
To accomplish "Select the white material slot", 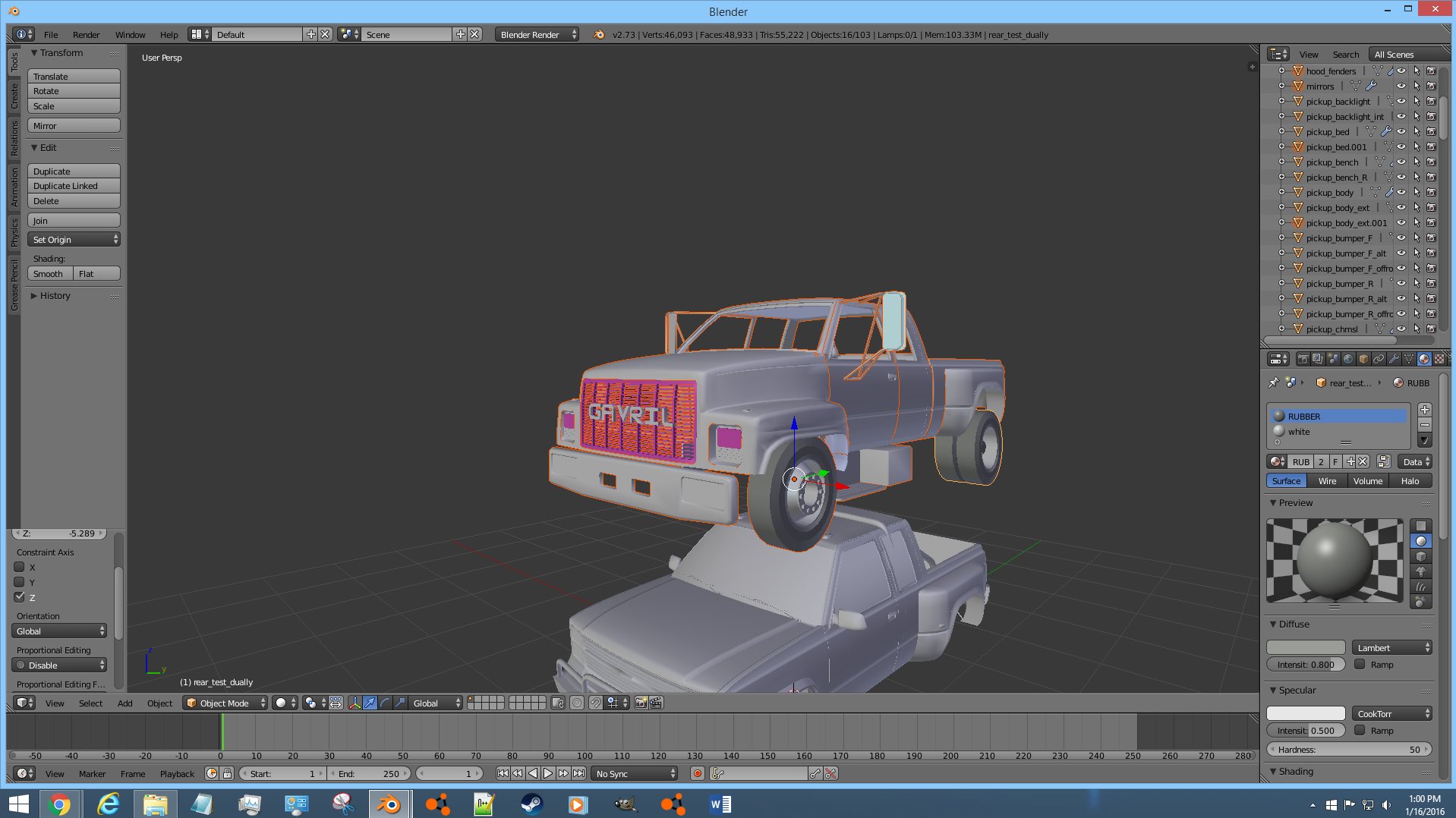I will 1339,431.
